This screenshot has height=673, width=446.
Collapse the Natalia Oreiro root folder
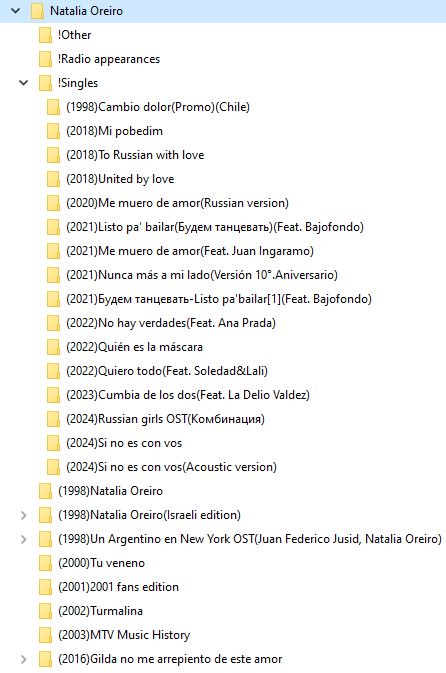(15, 11)
